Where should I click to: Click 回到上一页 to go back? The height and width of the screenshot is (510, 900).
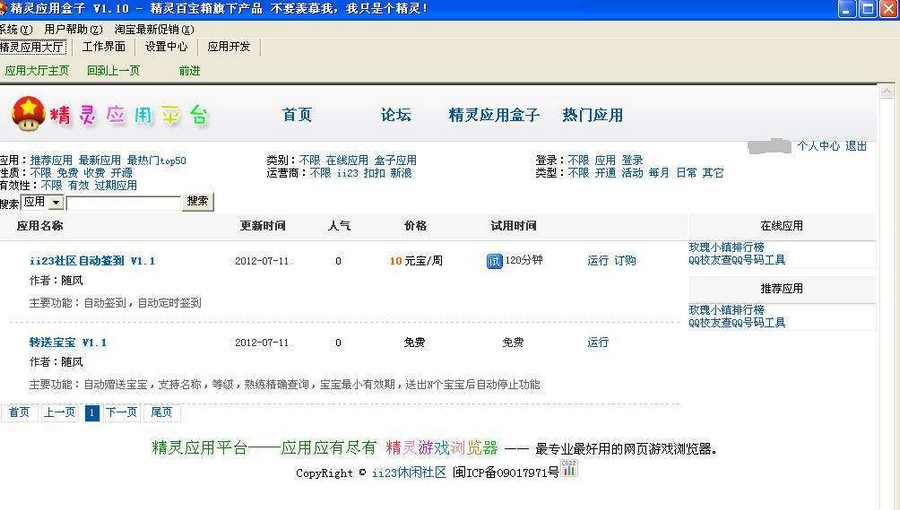pos(113,71)
